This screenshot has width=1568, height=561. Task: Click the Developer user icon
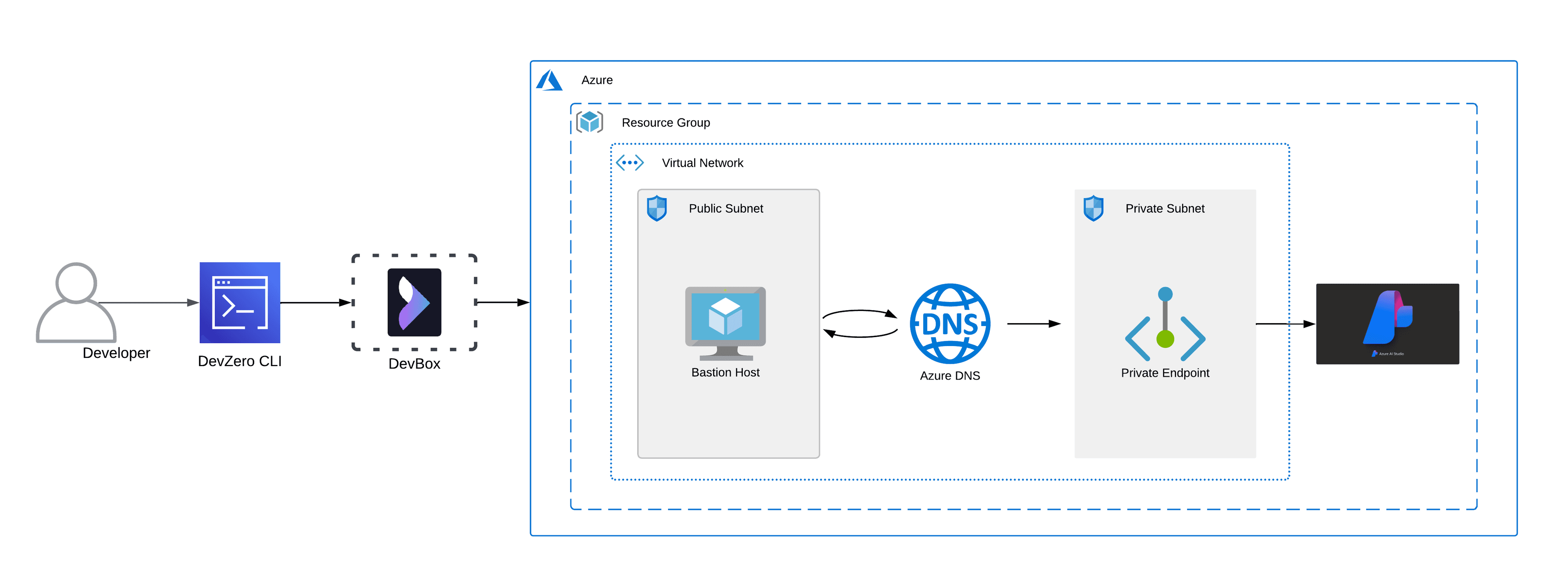point(76,302)
